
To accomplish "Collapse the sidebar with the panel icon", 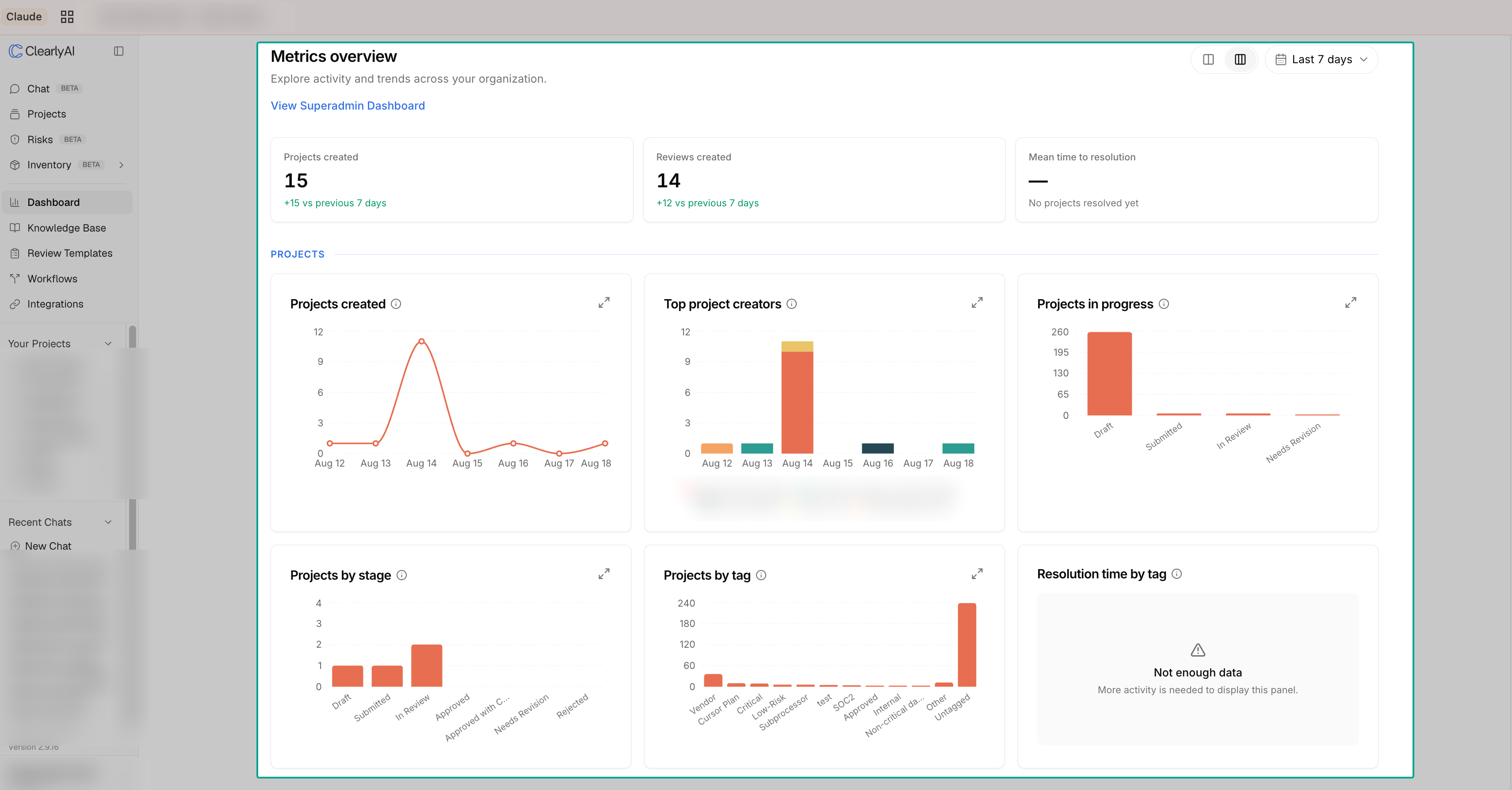I will tap(118, 51).
